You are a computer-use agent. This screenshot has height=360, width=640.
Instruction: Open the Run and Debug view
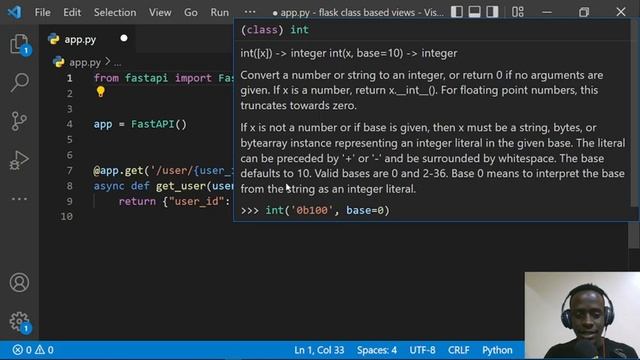coord(19,160)
